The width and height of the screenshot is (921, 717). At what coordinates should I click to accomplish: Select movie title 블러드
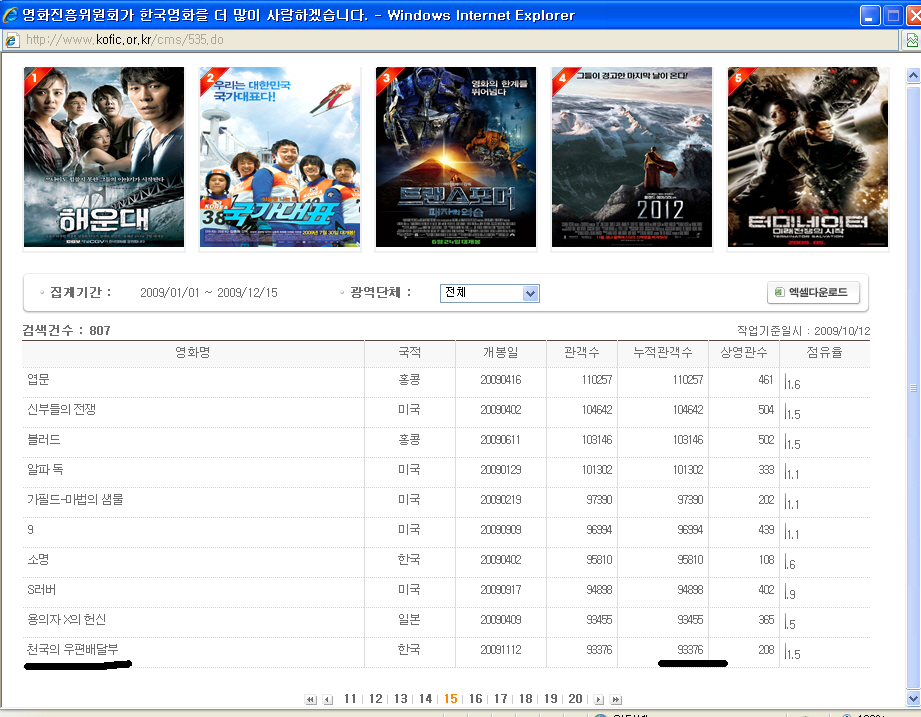[x=43, y=439]
